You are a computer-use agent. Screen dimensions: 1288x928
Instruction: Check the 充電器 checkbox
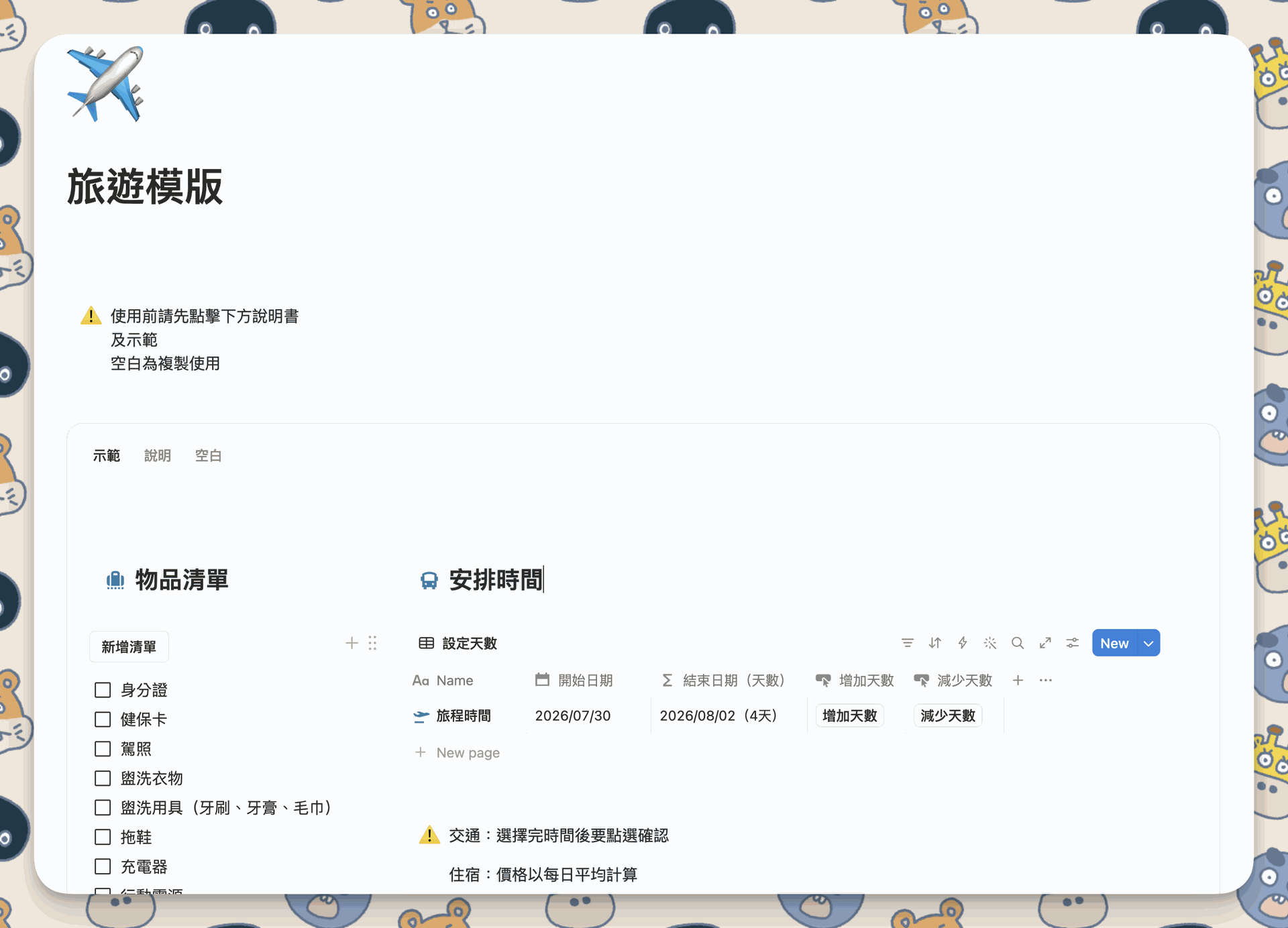pyautogui.click(x=103, y=867)
